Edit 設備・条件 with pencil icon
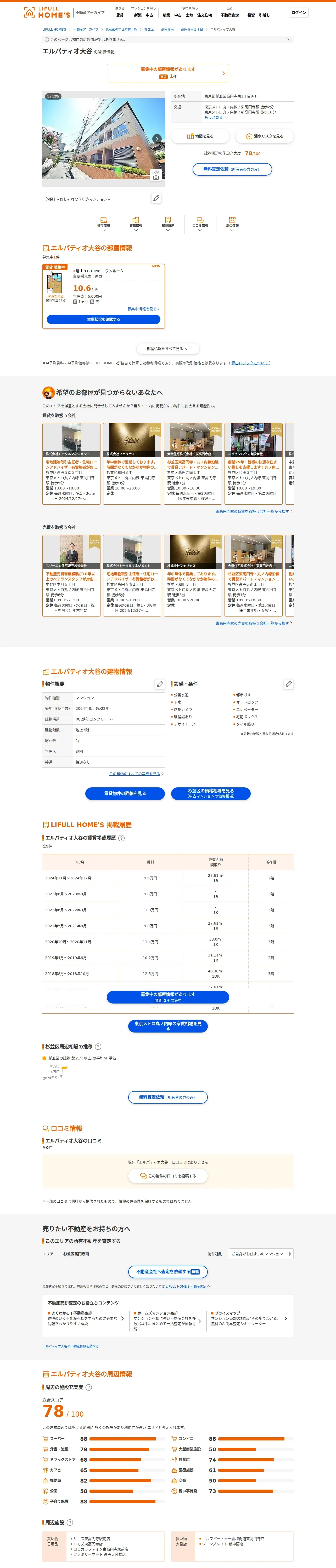This screenshot has width=336, height=1568. [288, 684]
